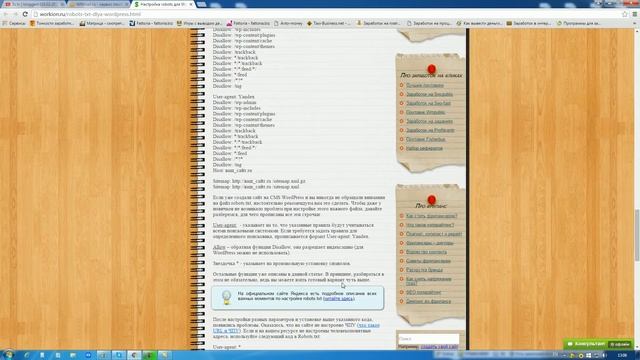
Task: Bookmark this page with the star icon
Action: coord(624,14)
